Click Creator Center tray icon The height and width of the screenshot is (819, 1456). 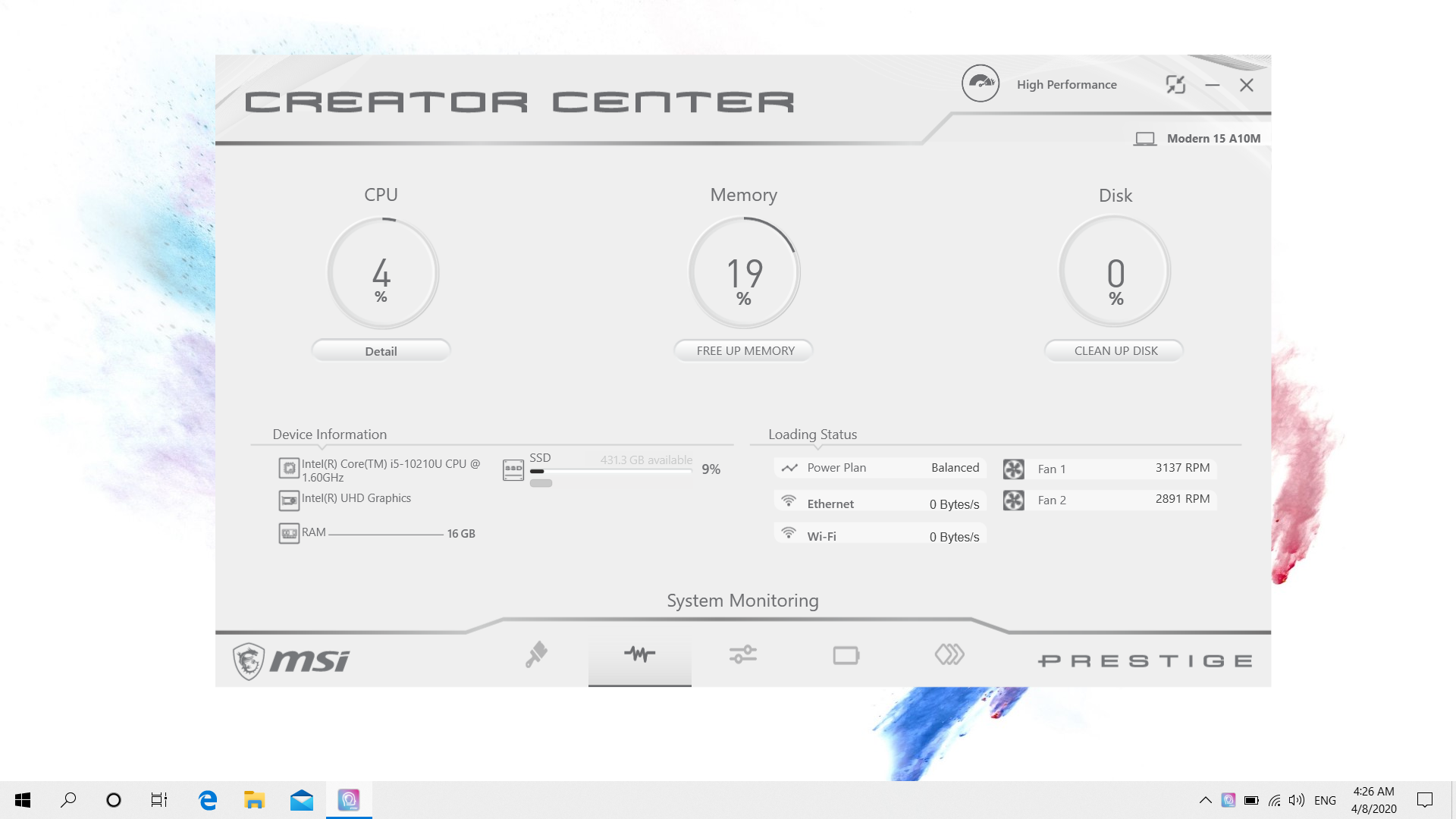coord(1228,800)
